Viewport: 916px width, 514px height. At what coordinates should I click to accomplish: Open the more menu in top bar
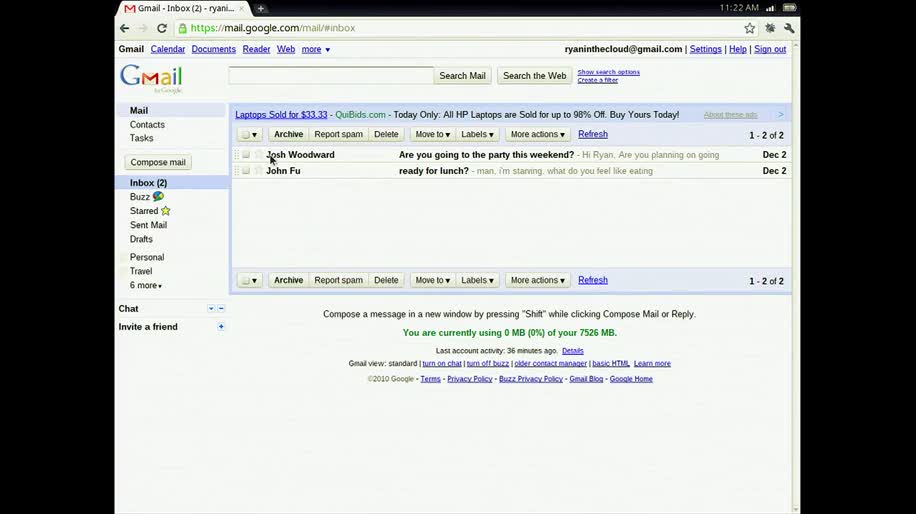[x=315, y=49]
